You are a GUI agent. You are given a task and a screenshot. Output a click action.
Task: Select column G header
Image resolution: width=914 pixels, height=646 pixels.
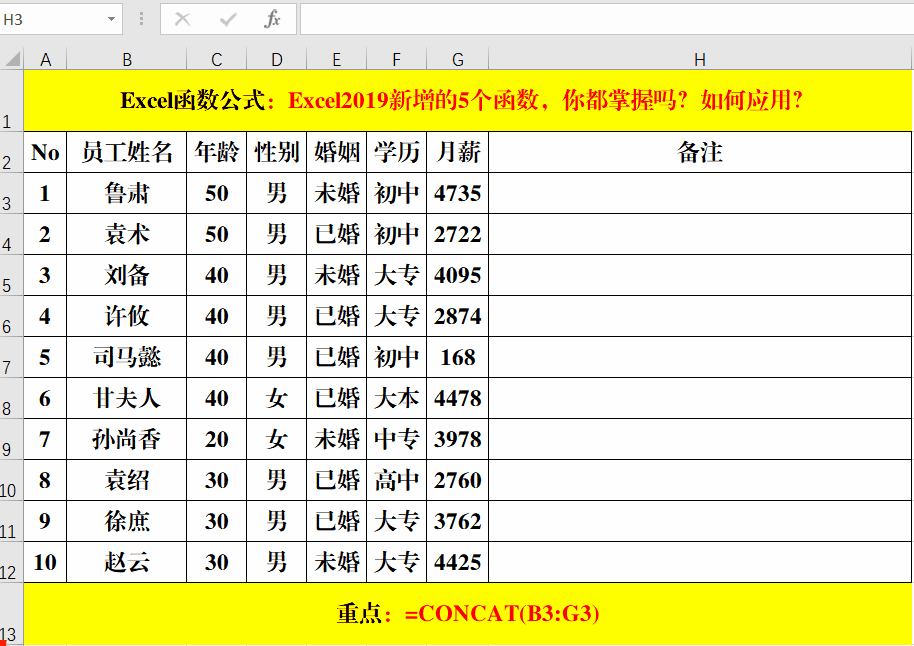(x=458, y=59)
